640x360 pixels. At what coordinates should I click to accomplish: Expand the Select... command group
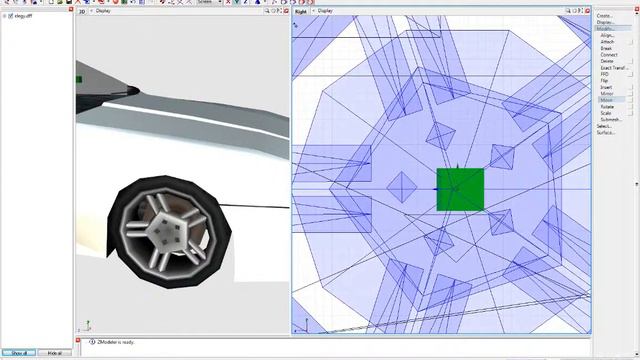(604, 126)
